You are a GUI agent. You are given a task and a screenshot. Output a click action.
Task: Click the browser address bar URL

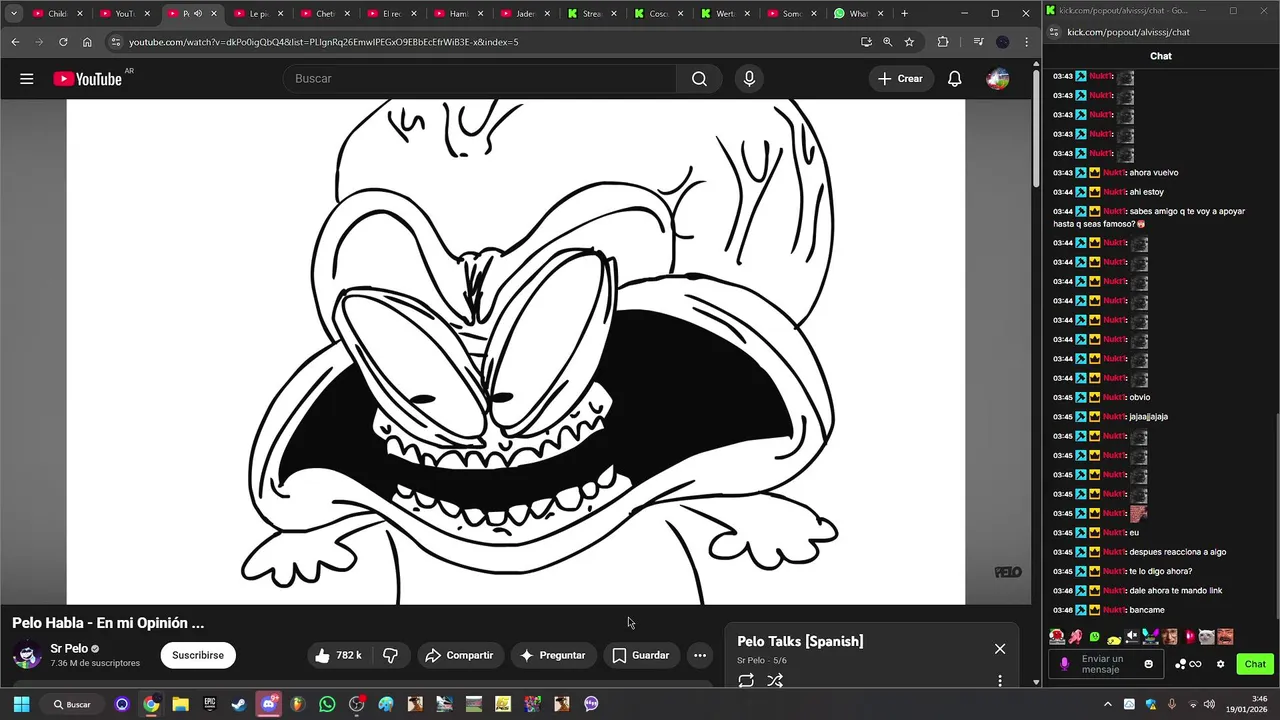click(x=323, y=42)
